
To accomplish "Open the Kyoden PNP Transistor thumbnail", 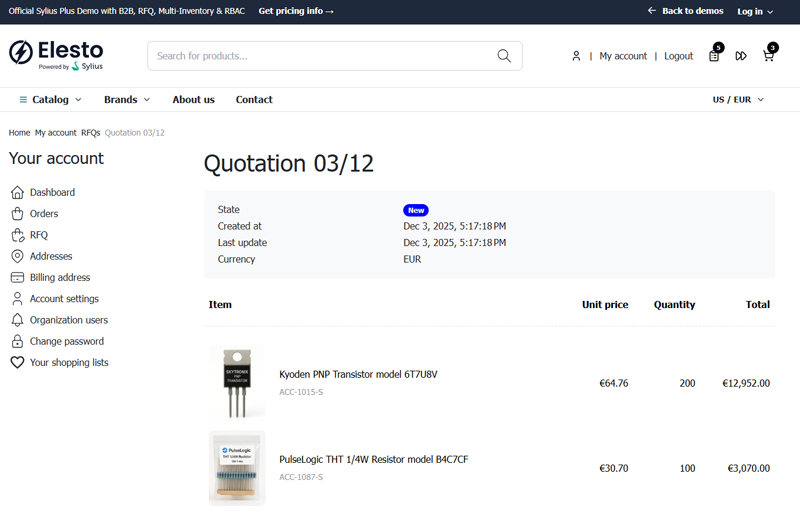I will [x=237, y=382].
